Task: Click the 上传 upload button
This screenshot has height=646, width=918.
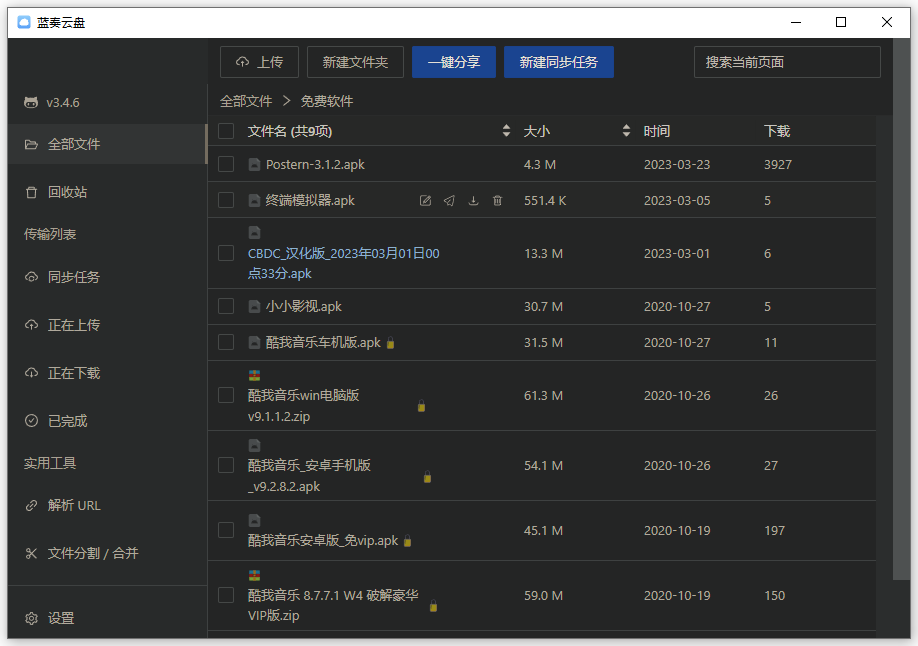Action: pyautogui.click(x=259, y=62)
